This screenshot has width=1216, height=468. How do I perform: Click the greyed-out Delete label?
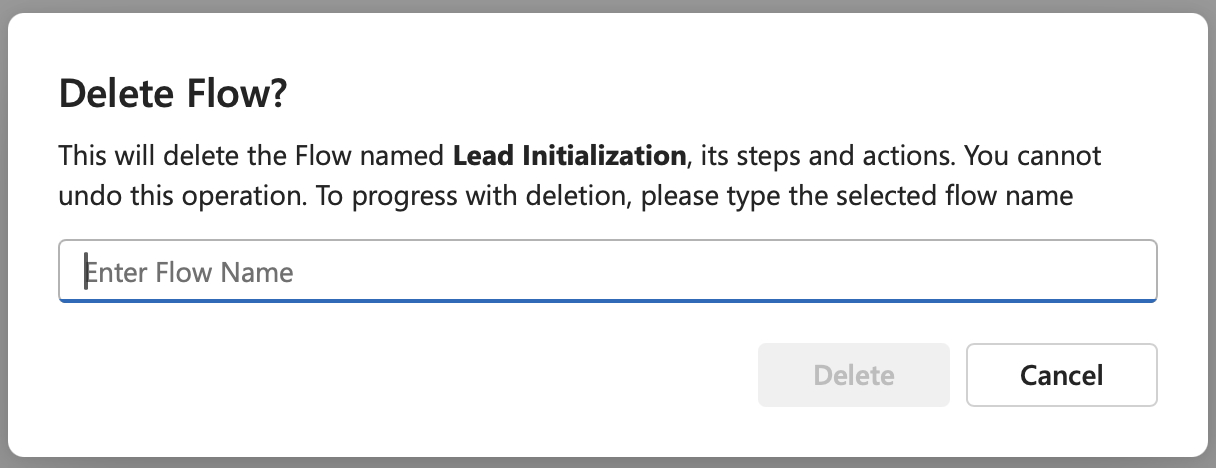tap(853, 376)
